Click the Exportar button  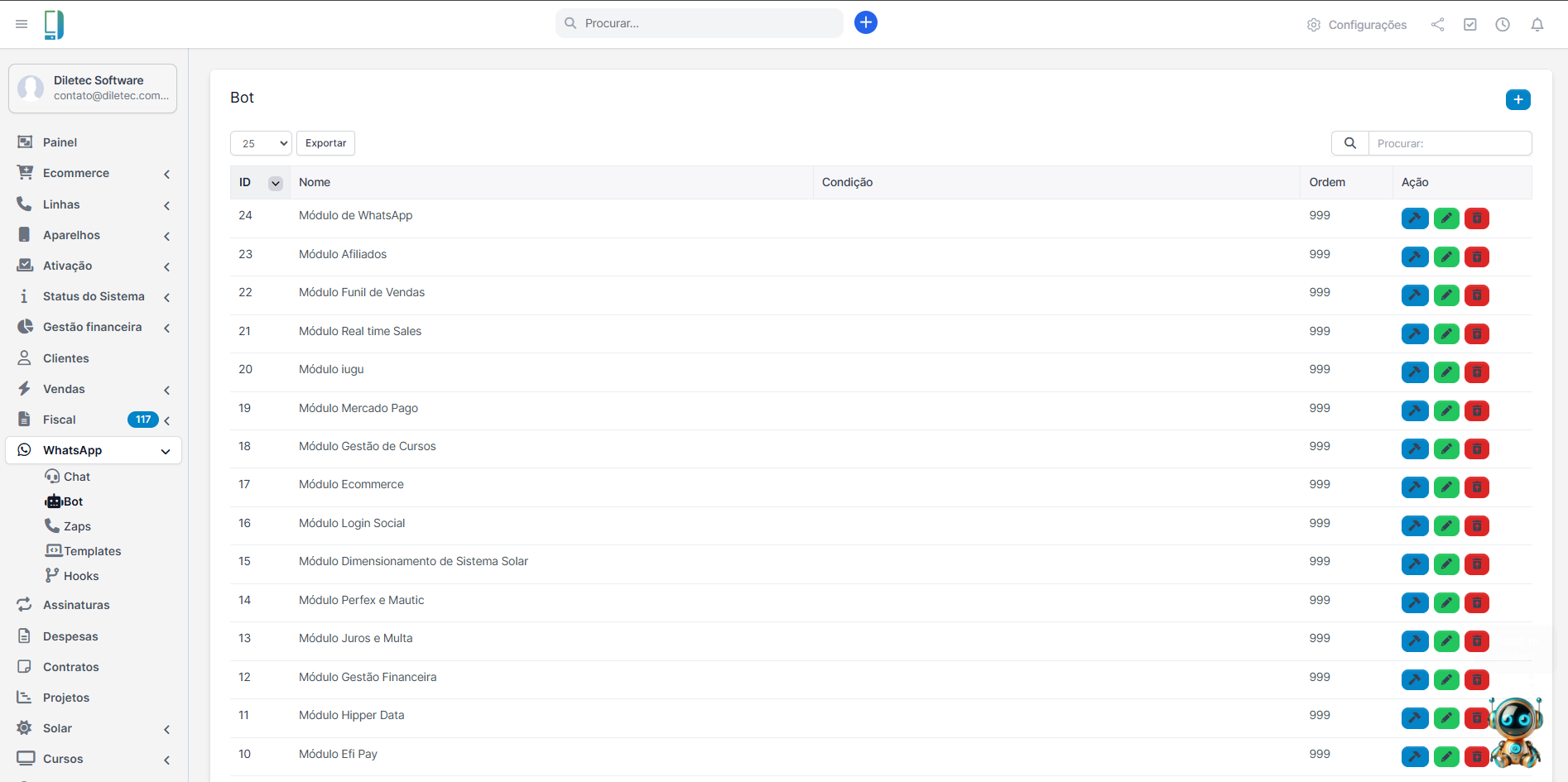(325, 143)
